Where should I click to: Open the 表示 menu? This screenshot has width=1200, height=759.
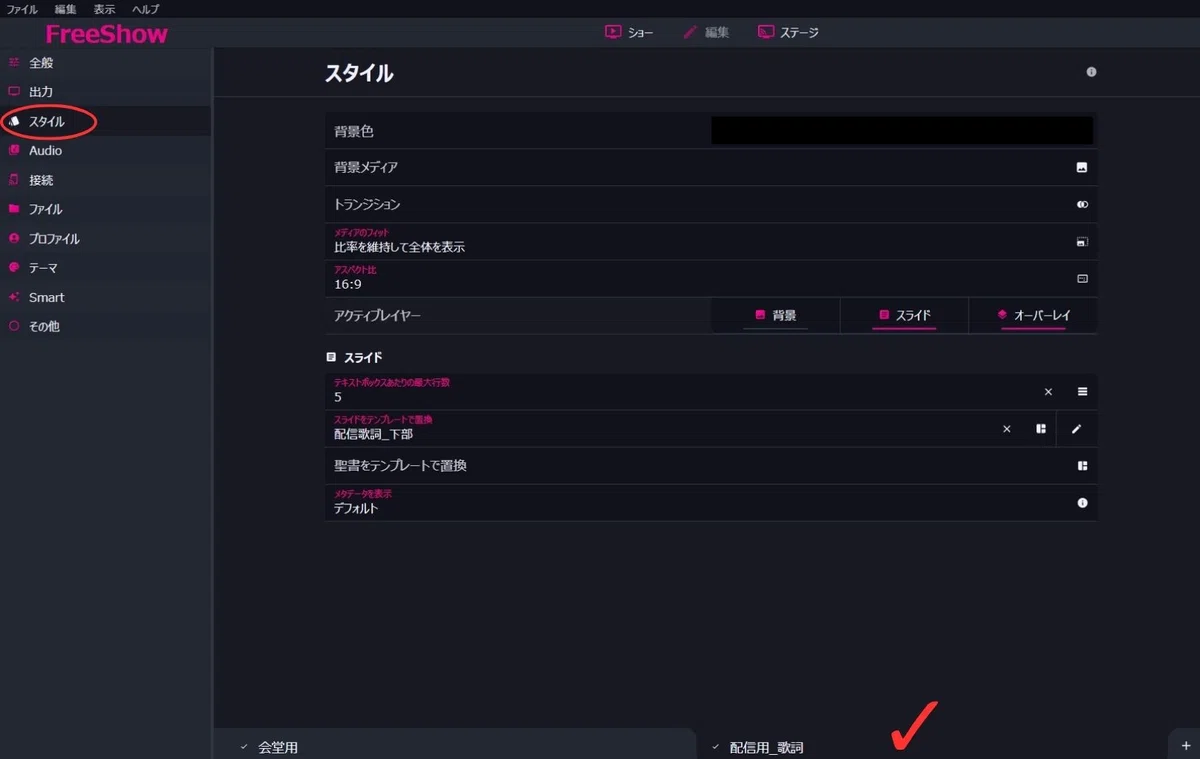point(104,9)
